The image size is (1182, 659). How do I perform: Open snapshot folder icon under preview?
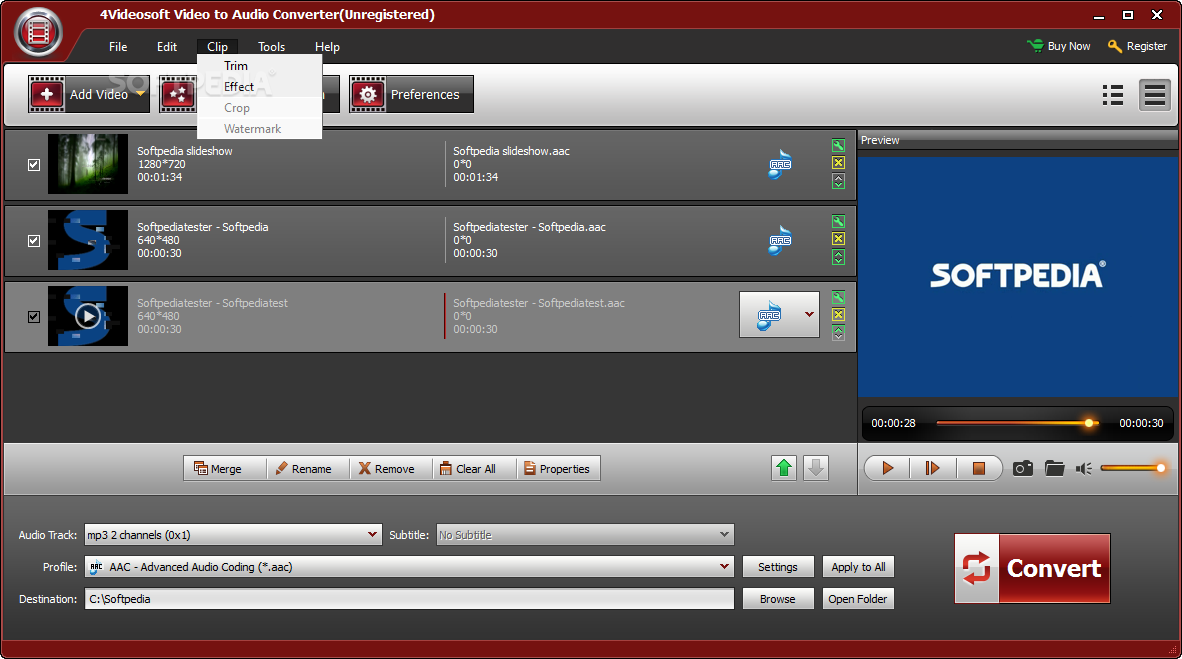[x=1055, y=468]
